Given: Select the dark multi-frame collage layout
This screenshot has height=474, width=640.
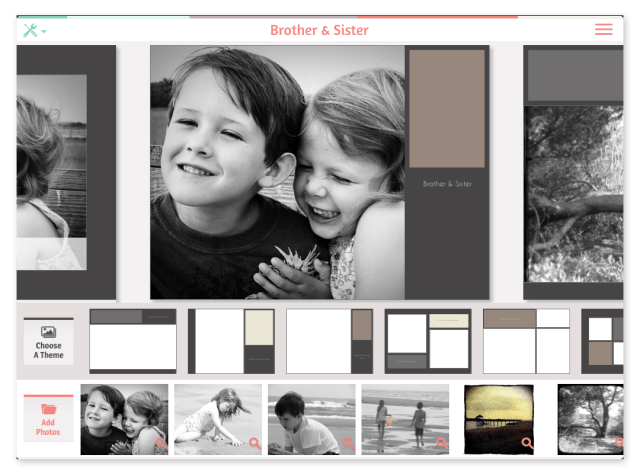Looking at the screenshot, I should point(427,341).
